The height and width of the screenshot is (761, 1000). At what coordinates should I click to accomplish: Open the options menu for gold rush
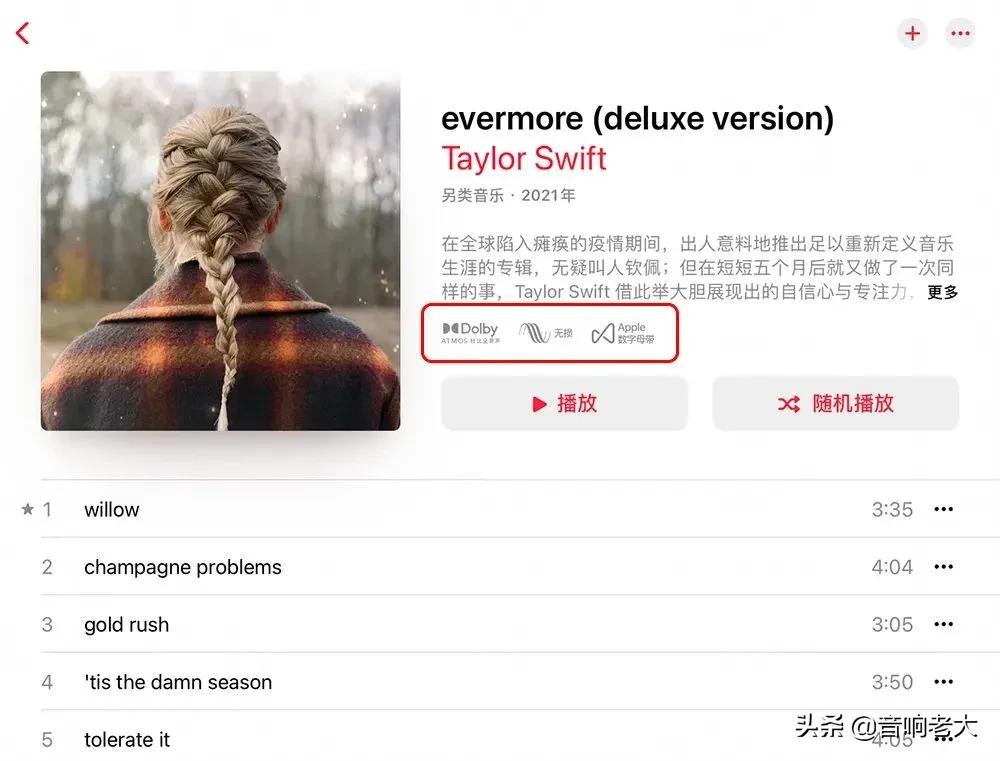943,624
